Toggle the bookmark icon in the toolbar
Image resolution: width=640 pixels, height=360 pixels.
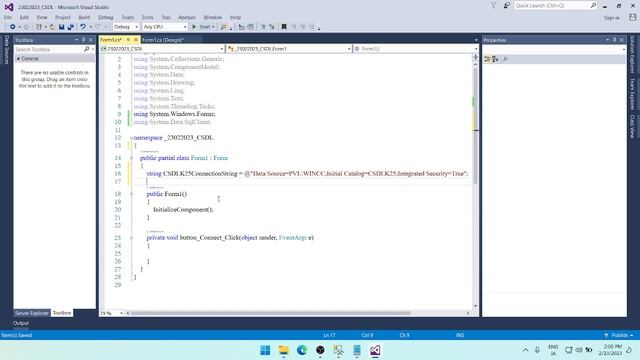pyautogui.click(x=284, y=27)
